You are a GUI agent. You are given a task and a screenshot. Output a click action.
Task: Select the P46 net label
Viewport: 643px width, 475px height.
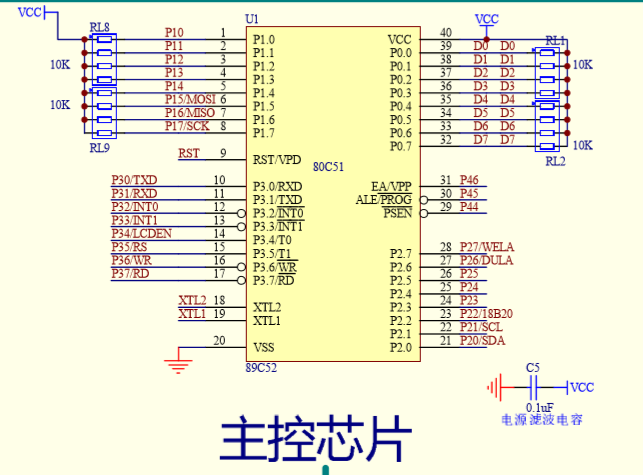(469, 180)
